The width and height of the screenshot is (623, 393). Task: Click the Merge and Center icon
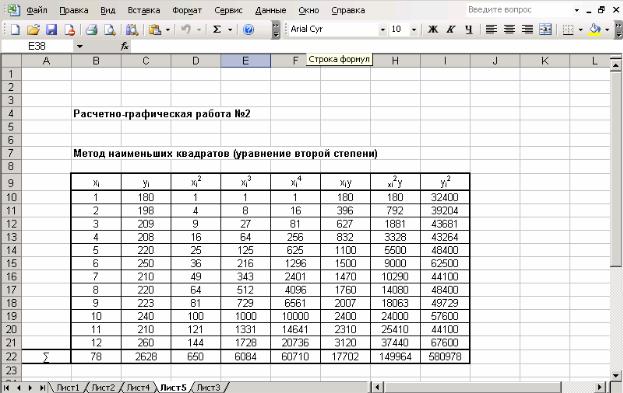point(546,29)
